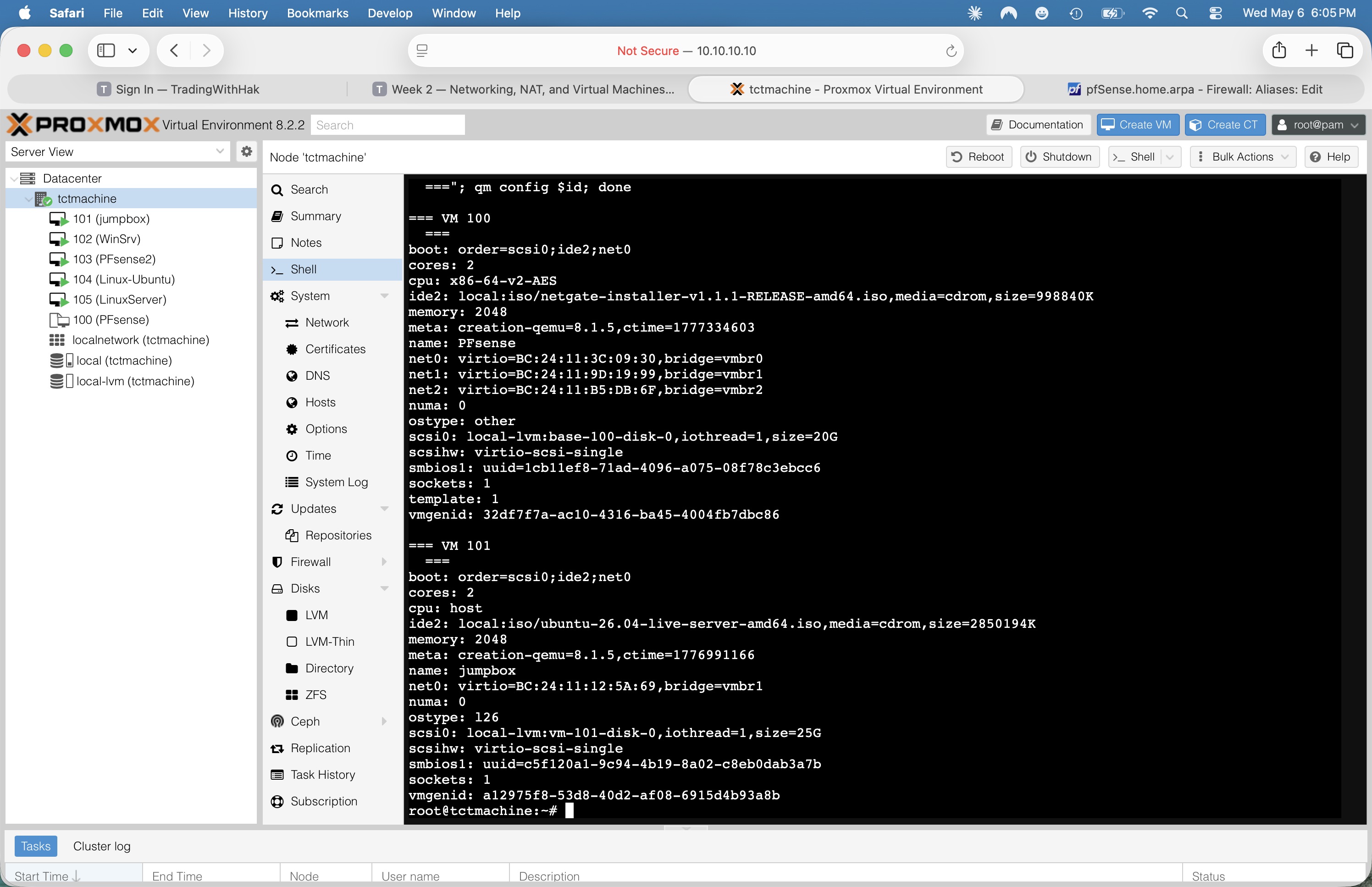Collapse the System section arrow
Screen dimensions: 1372x887
coord(384,296)
